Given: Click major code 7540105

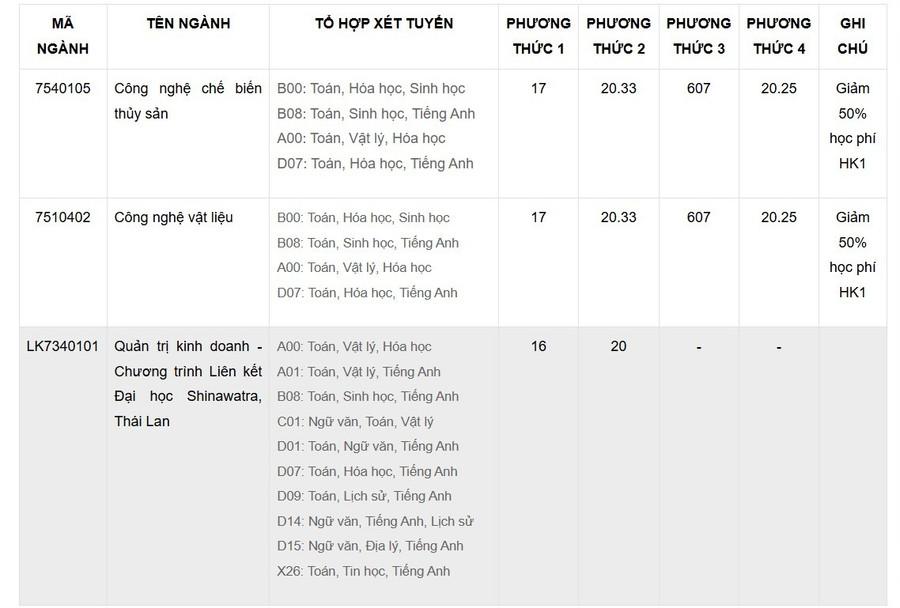Looking at the screenshot, I should [x=63, y=88].
